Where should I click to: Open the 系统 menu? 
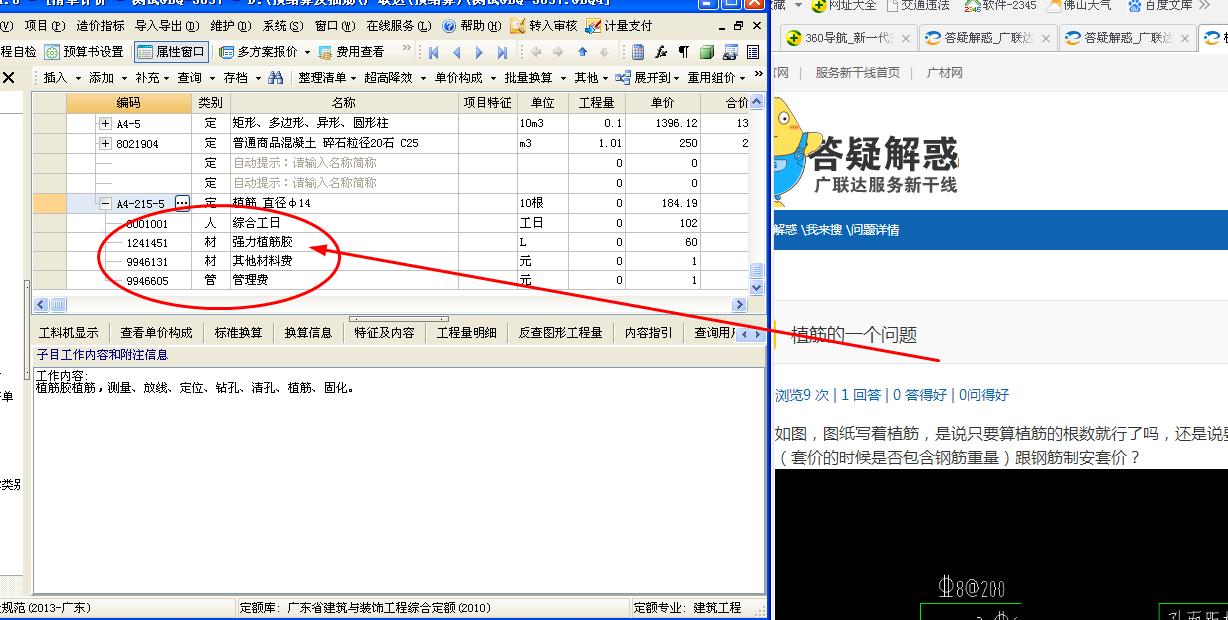(282, 26)
